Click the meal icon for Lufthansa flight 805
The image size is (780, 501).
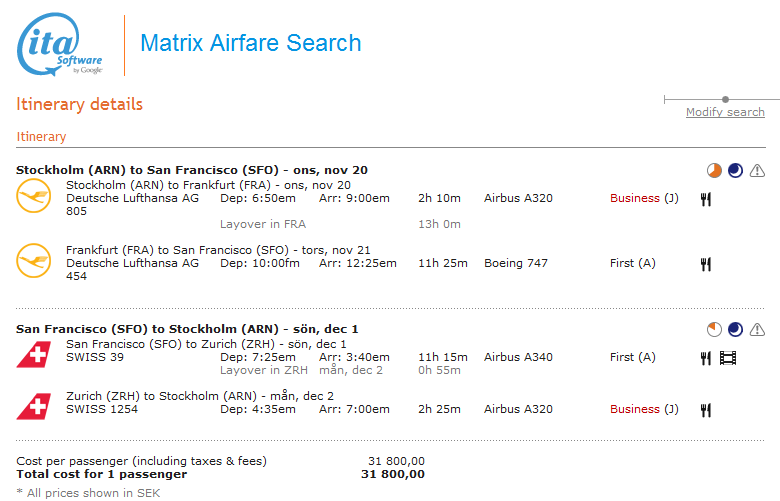click(x=705, y=199)
